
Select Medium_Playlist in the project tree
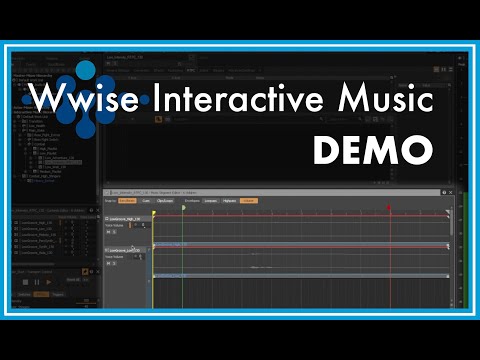50,171
